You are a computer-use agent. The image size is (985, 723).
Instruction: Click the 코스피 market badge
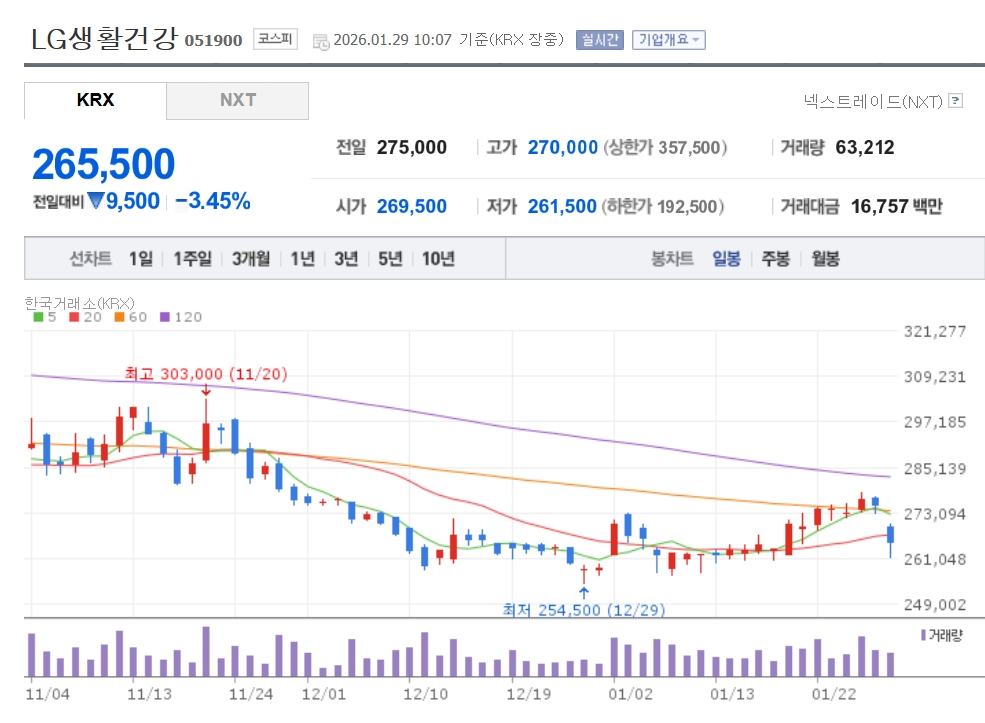pyautogui.click(x=275, y=39)
